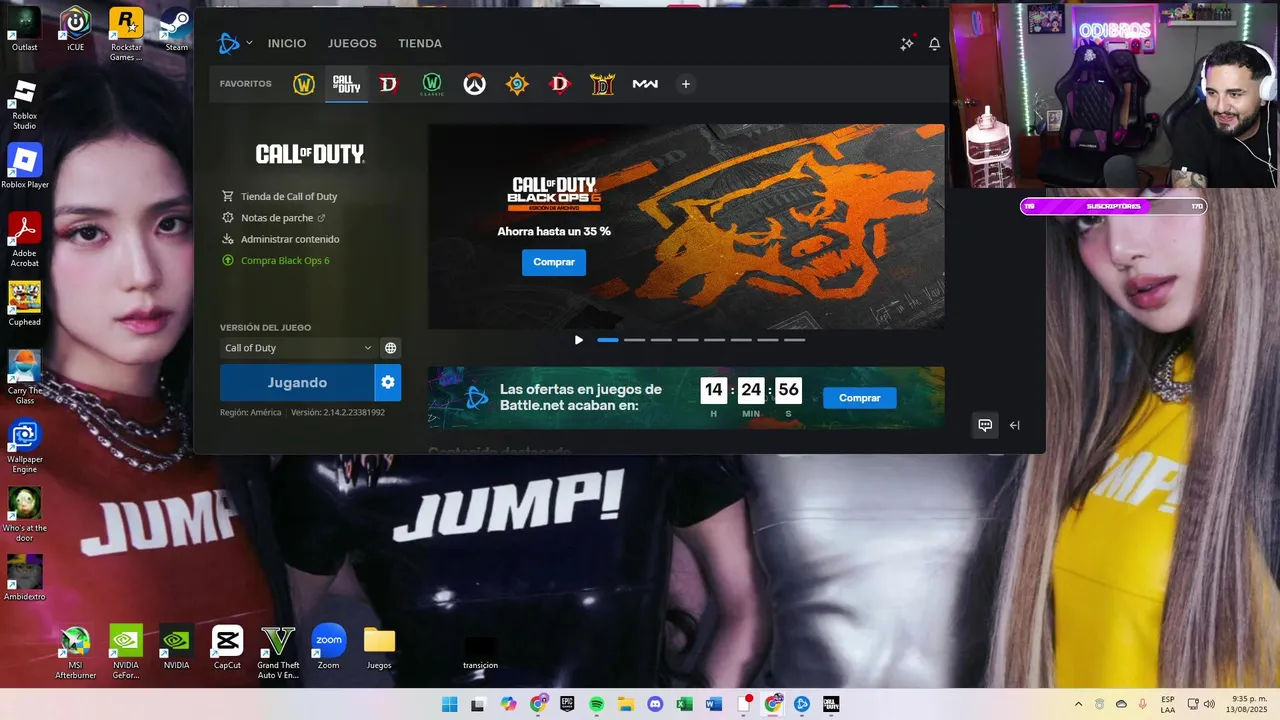
Task: Open the Juegos folder on desktop
Action: 379,647
